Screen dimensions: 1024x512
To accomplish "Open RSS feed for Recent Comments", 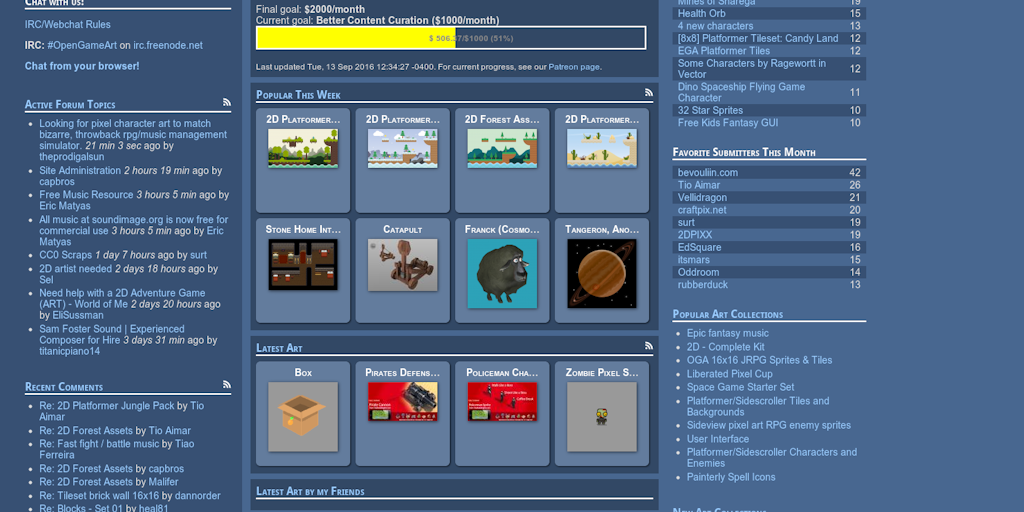I will click(227, 385).
